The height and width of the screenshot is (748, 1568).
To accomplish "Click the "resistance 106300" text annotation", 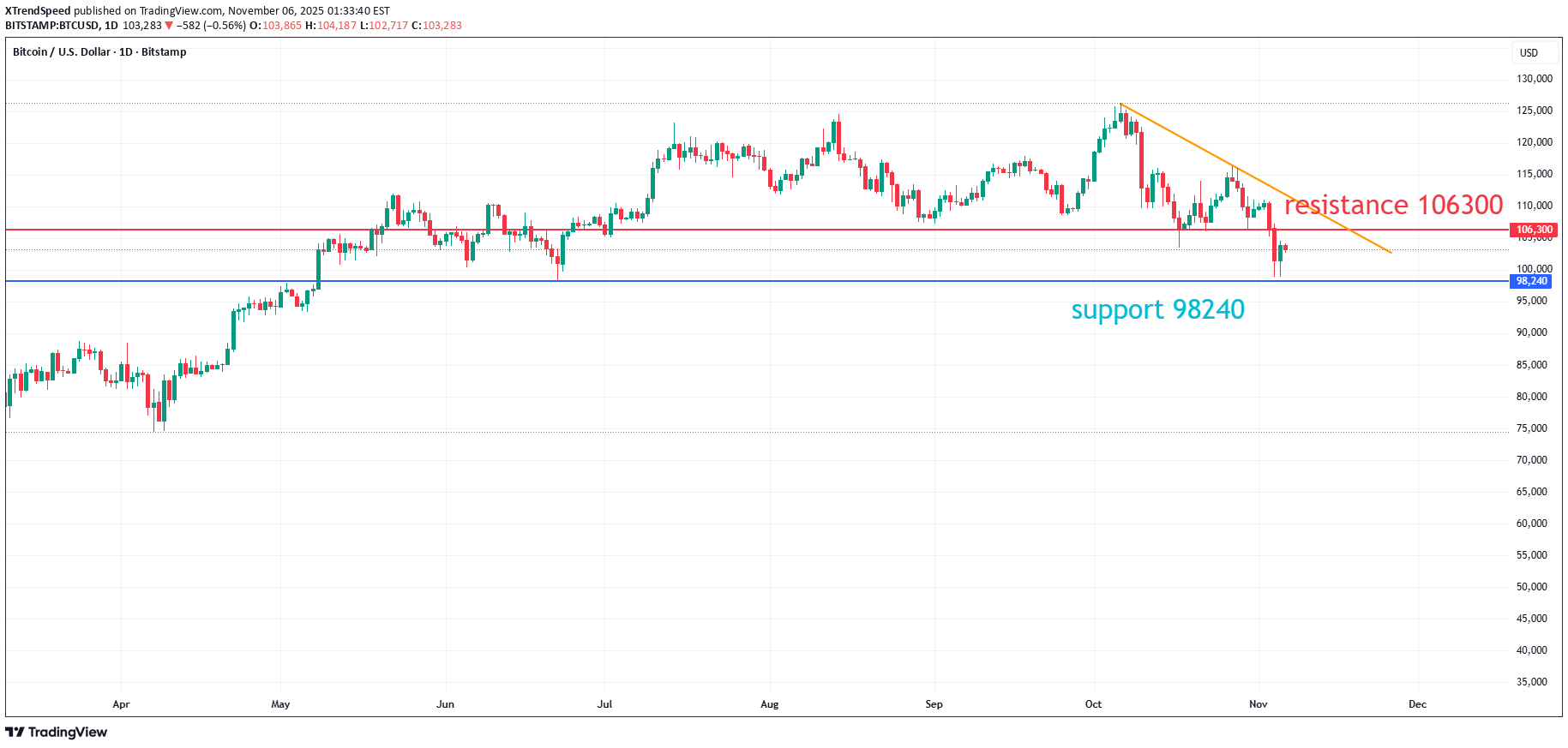I will click(x=1393, y=205).
